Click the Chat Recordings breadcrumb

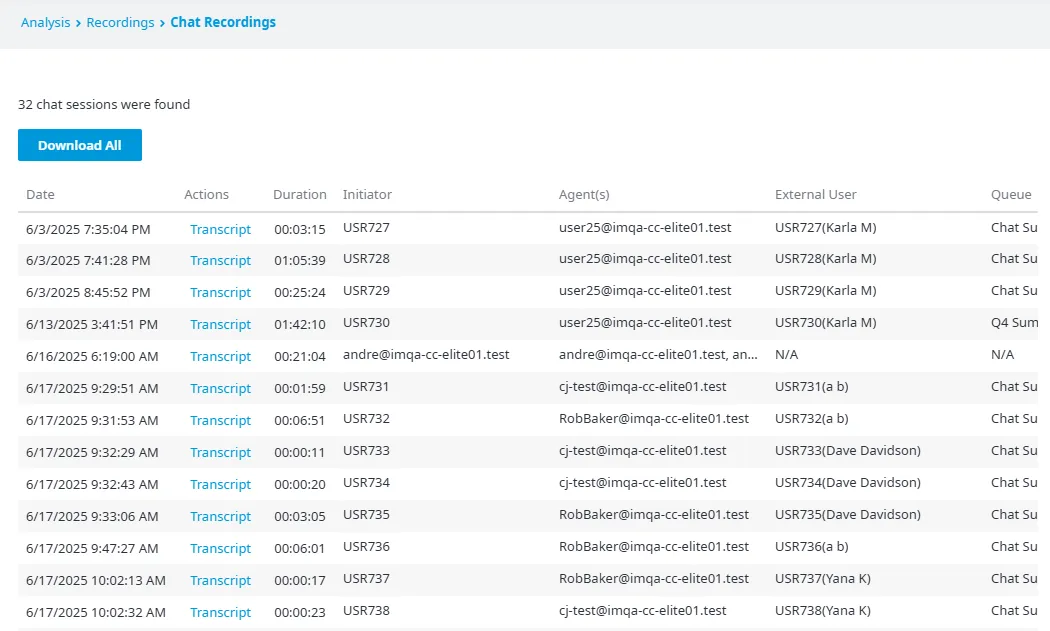pos(223,22)
